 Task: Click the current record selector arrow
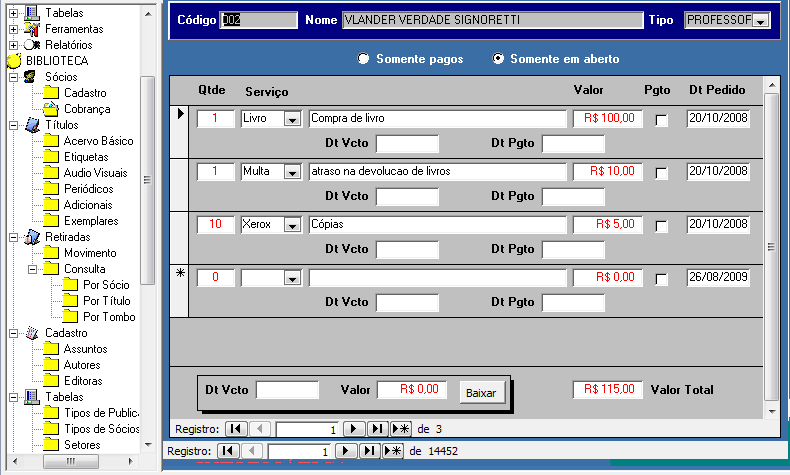pyautogui.click(x=180, y=114)
